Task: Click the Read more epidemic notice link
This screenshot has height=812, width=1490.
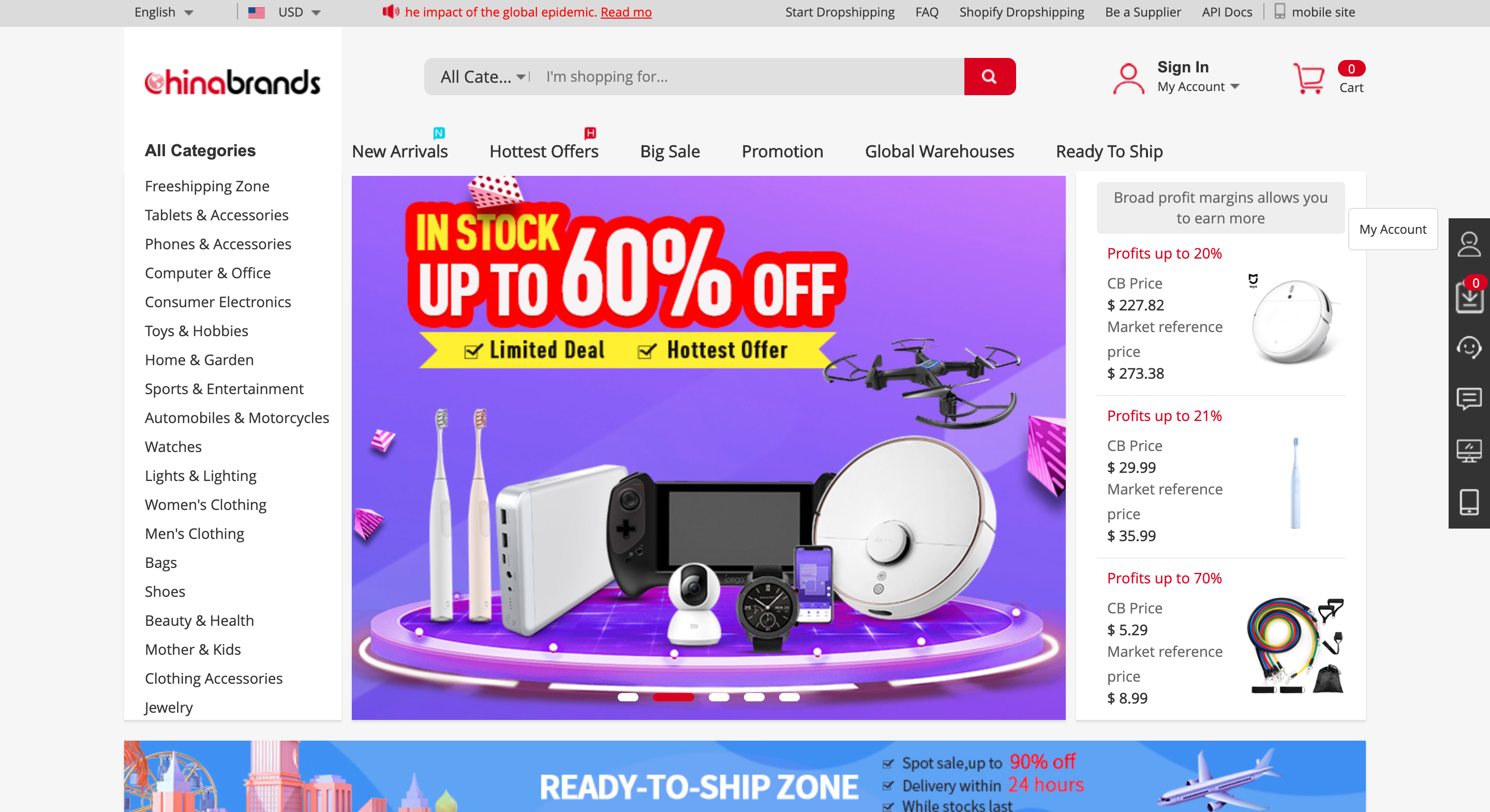Action: 626,12
